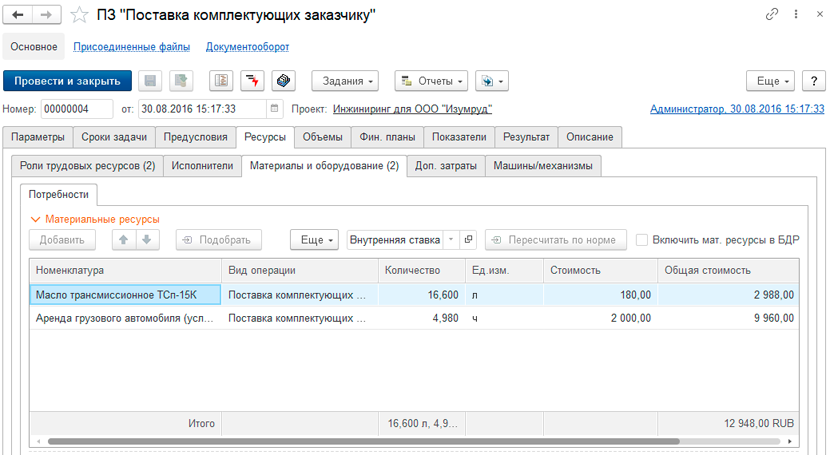Open Роли трудовых ресурсов (2) subtab
The image size is (830, 455).
point(87,166)
